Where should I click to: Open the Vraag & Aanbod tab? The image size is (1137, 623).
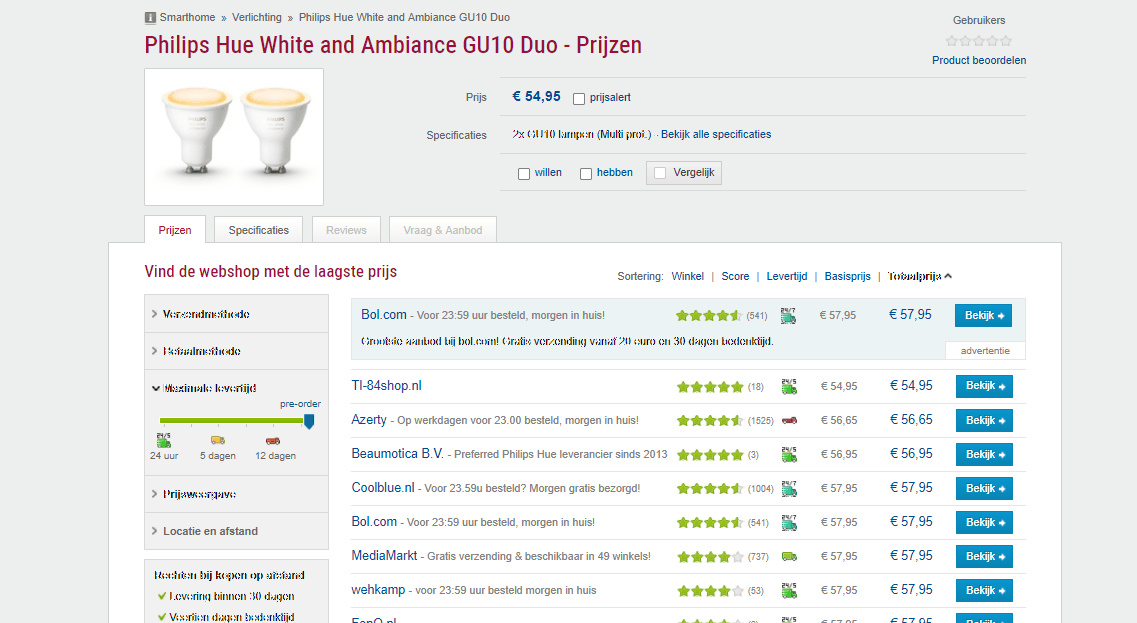[x=443, y=230]
